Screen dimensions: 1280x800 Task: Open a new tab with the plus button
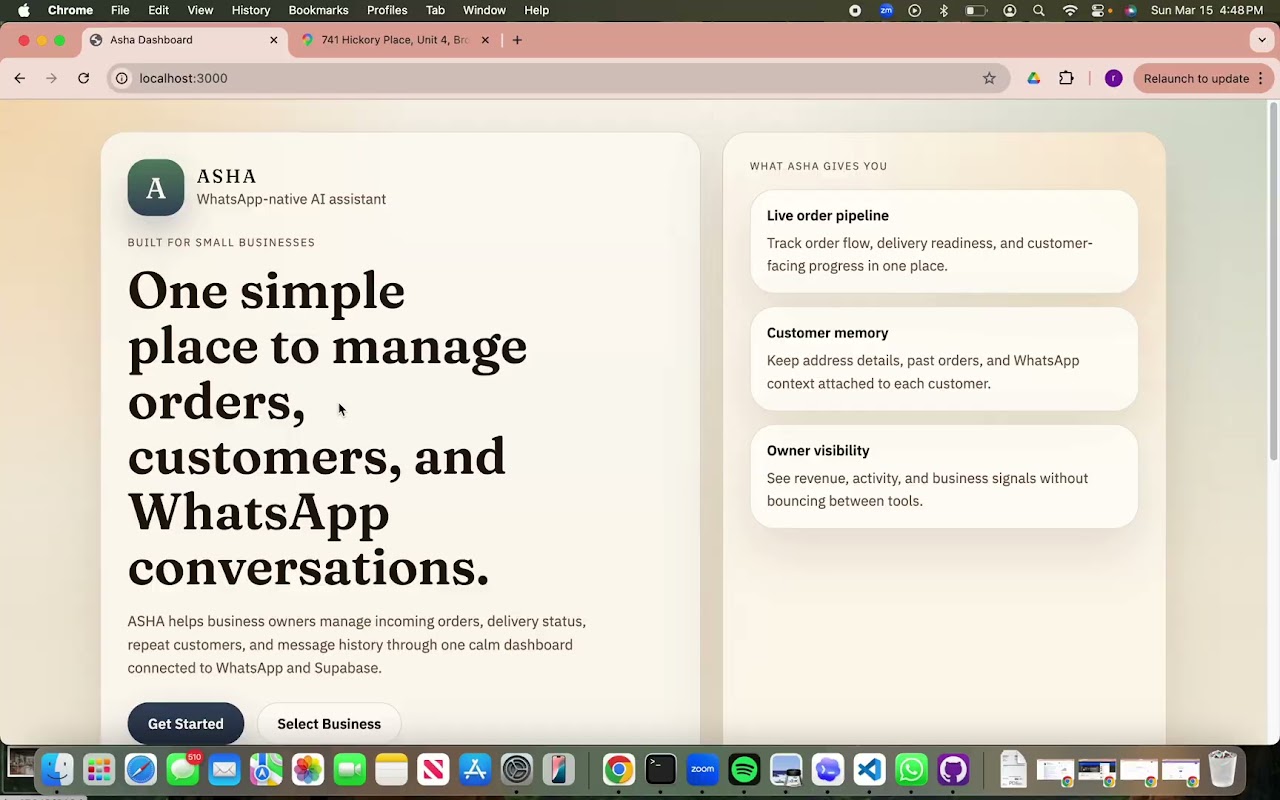tap(517, 40)
